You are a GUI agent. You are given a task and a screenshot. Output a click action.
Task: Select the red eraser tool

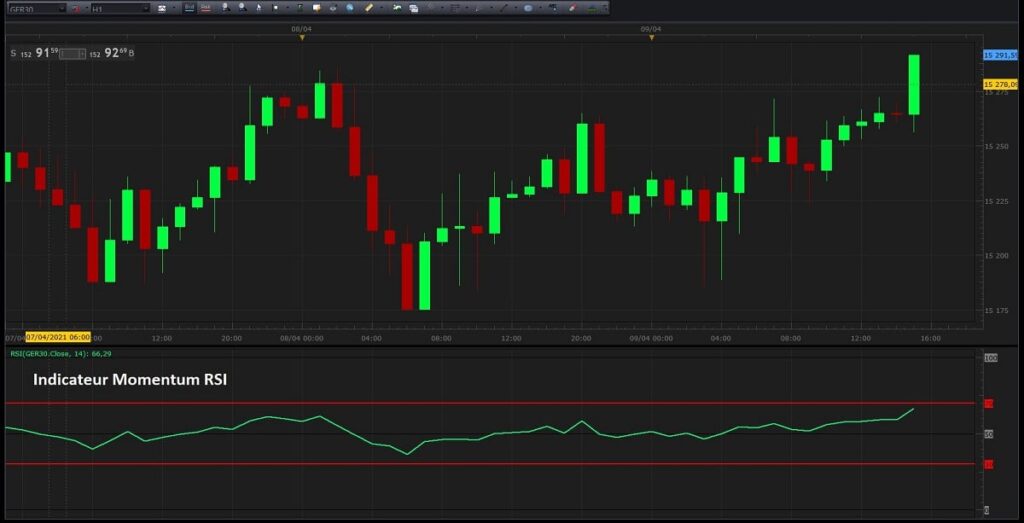tap(571, 8)
